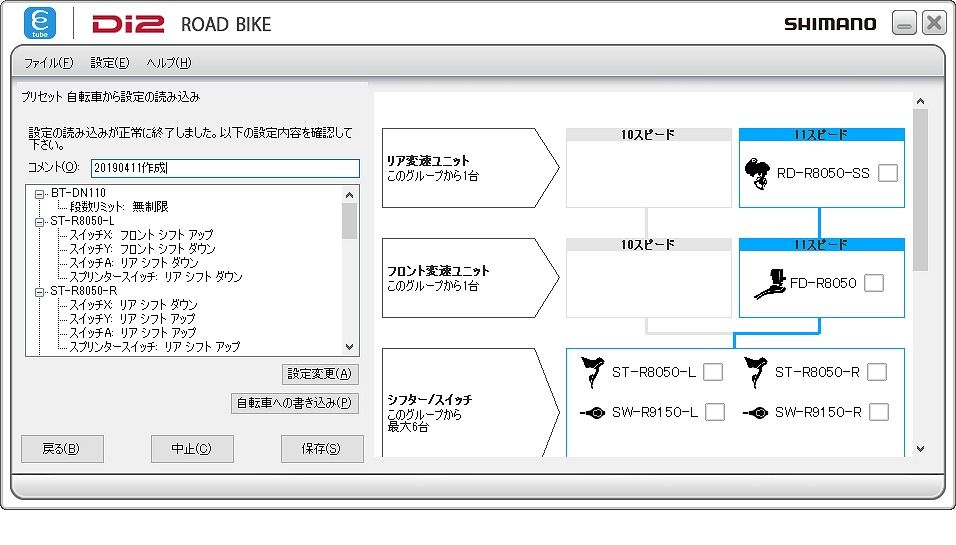This screenshot has height=545, width=956.
Task: Click the 10スピード header in rear derailleur row
Action: 649,135
